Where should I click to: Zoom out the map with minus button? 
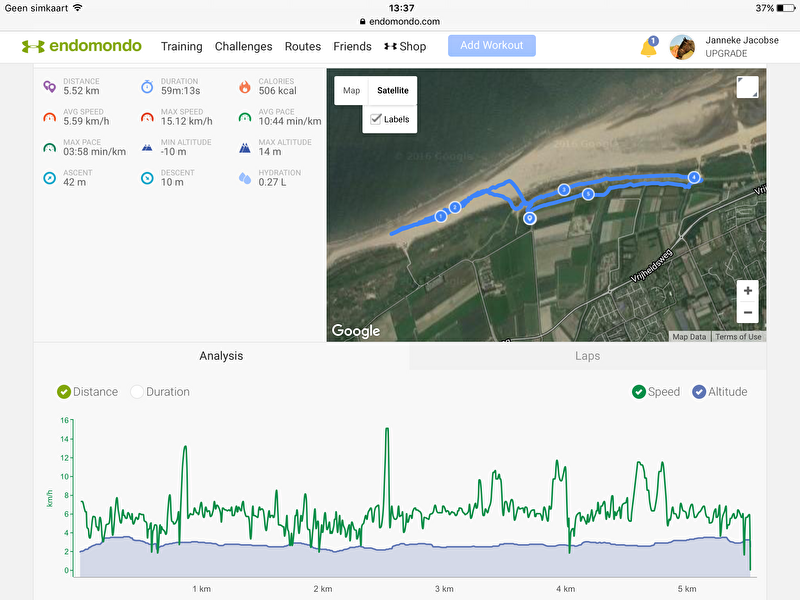pos(748,313)
